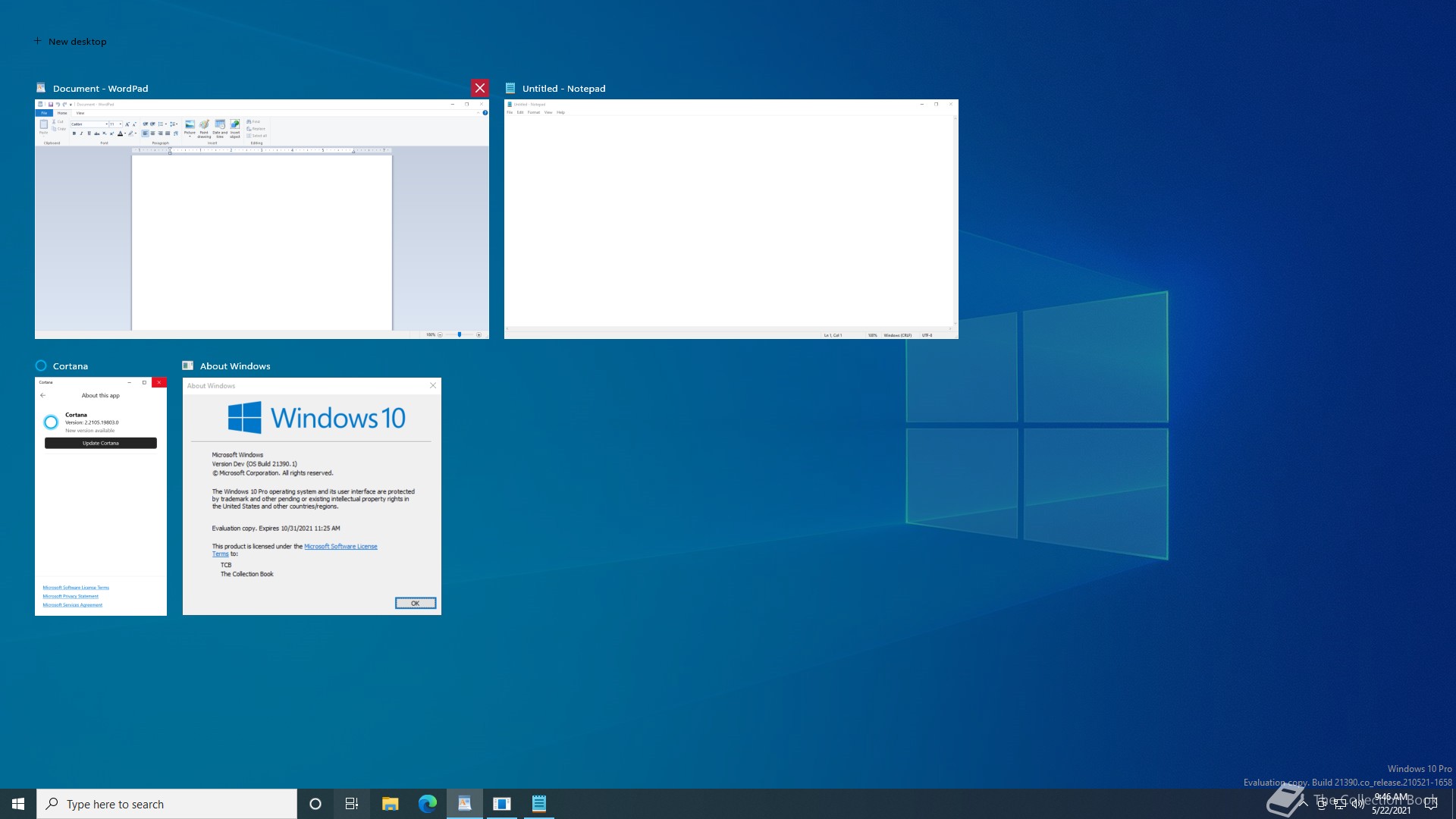Click the Update Cortana button
Screen dimensions: 1456x819
click(101, 443)
